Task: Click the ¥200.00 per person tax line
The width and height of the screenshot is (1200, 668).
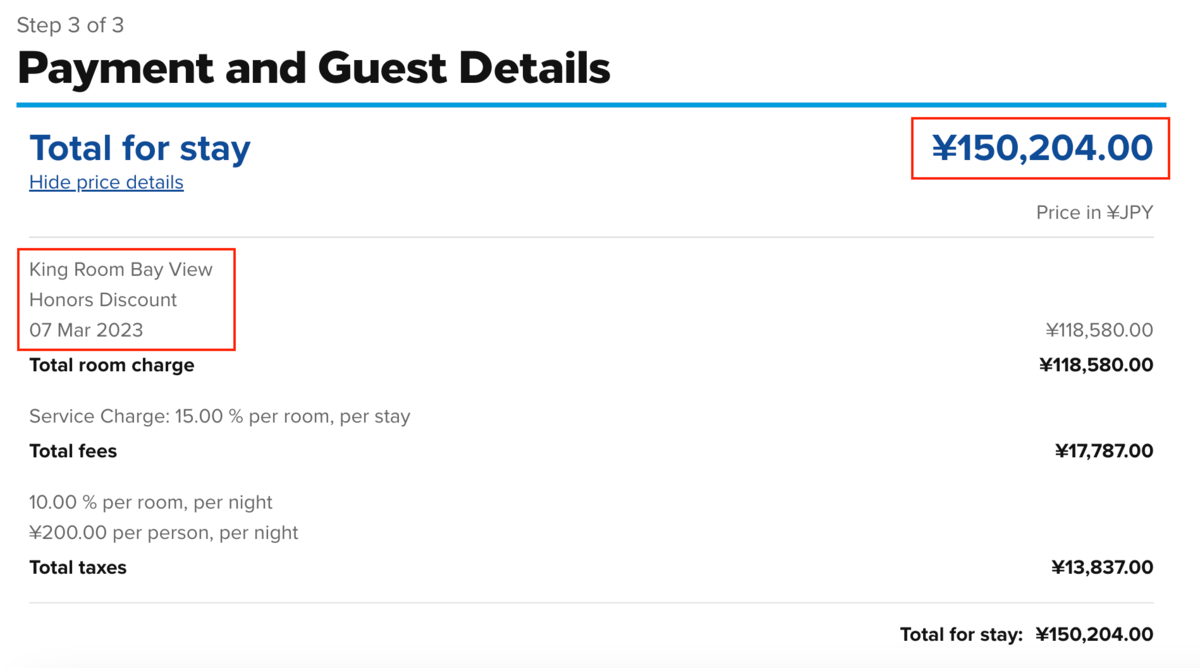Action: tap(164, 533)
